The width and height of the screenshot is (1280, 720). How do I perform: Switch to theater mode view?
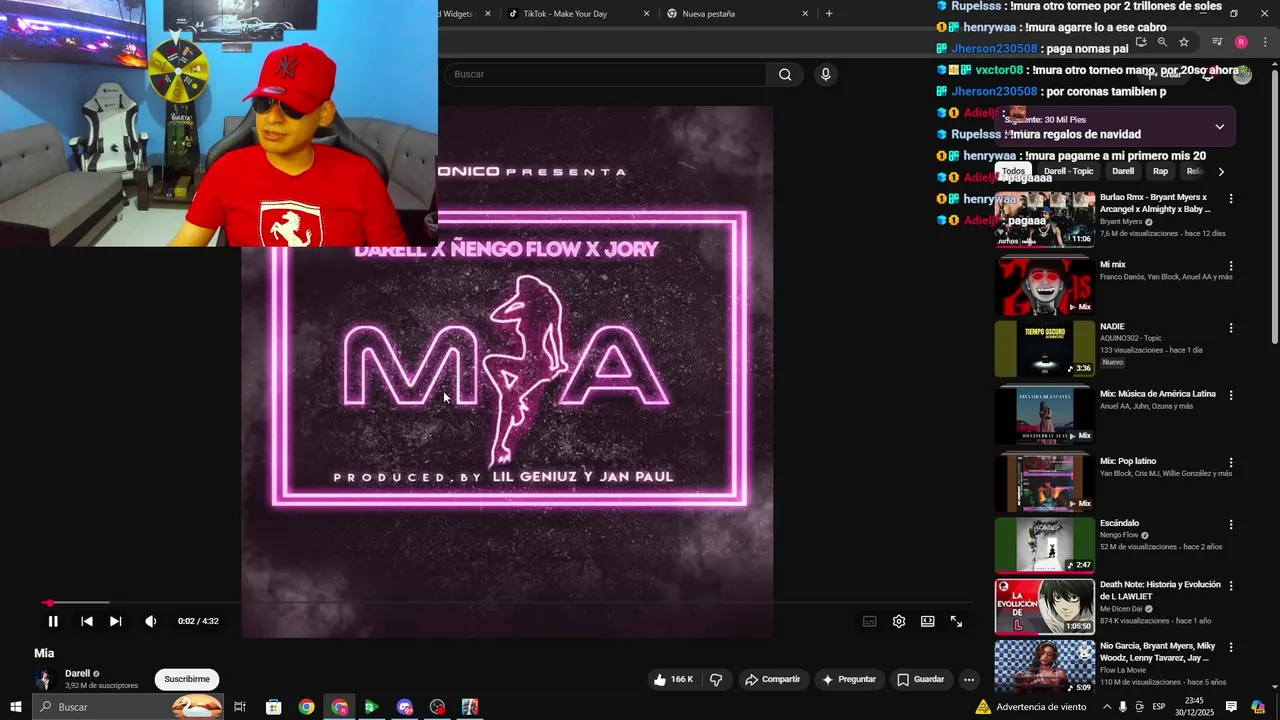(x=928, y=621)
